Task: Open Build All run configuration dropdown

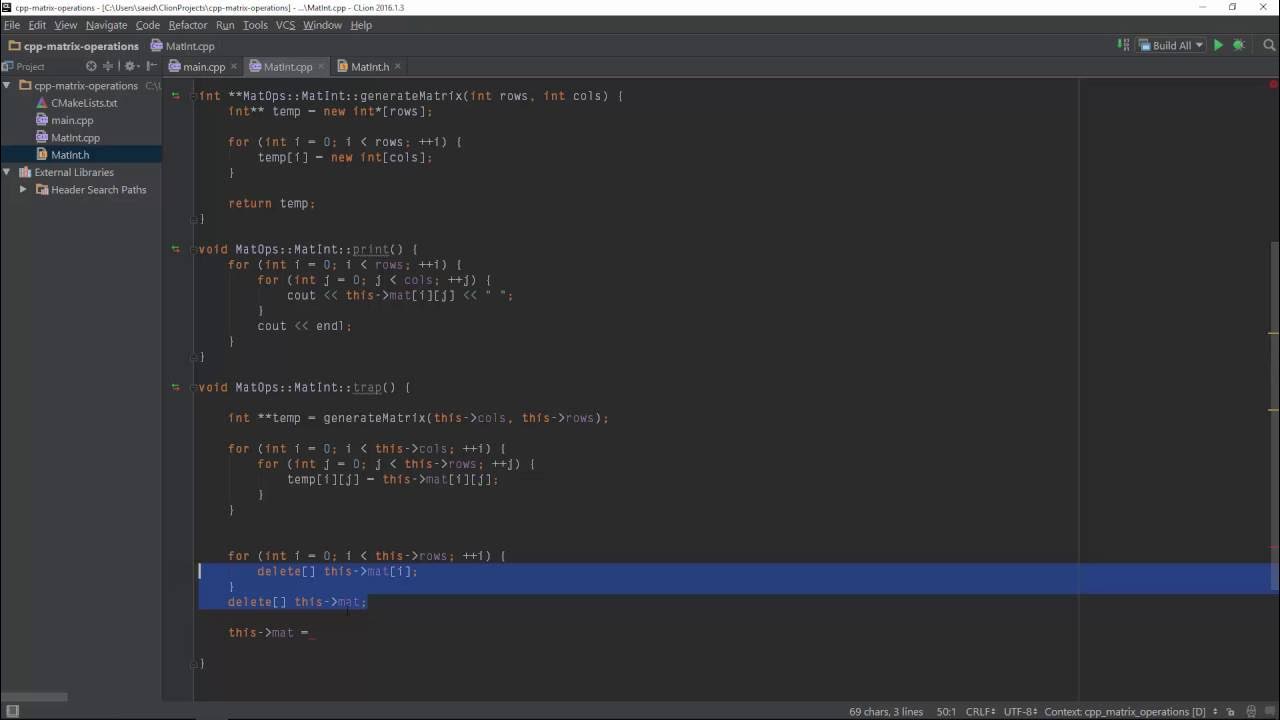Action: (x=1171, y=45)
